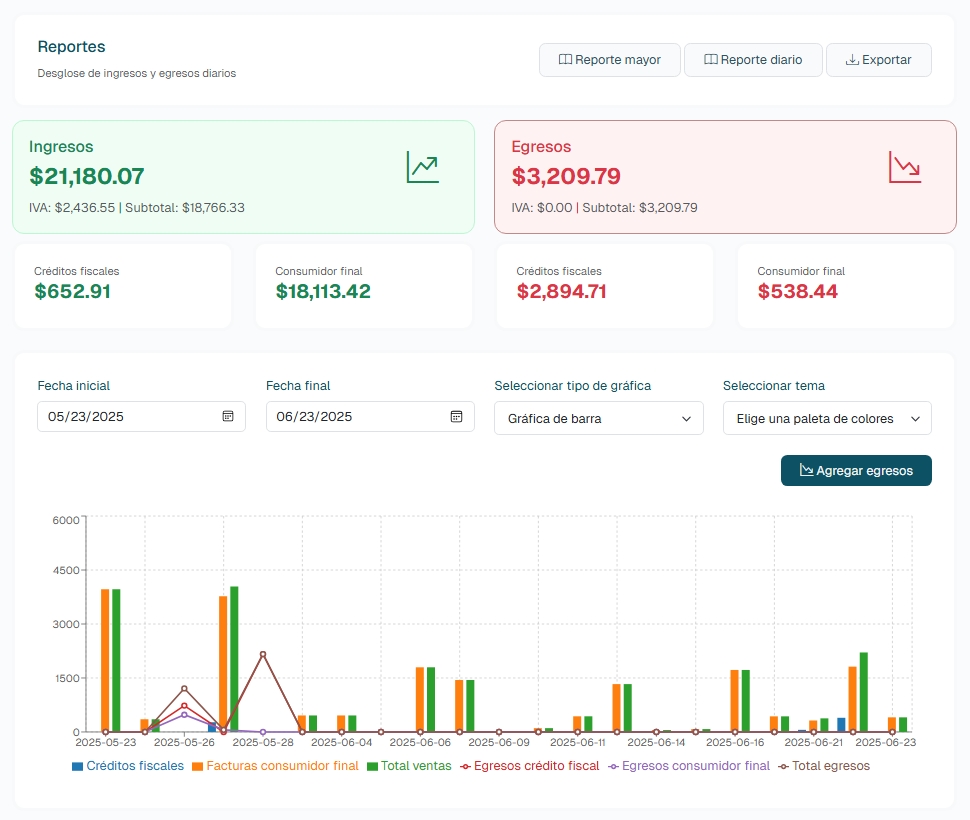
Task: Click the Agregar egresos button
Action: [856, 470]
